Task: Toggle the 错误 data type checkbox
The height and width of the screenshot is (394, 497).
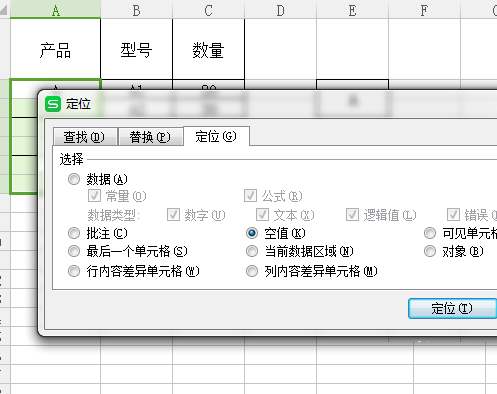Action: (453, 215)
